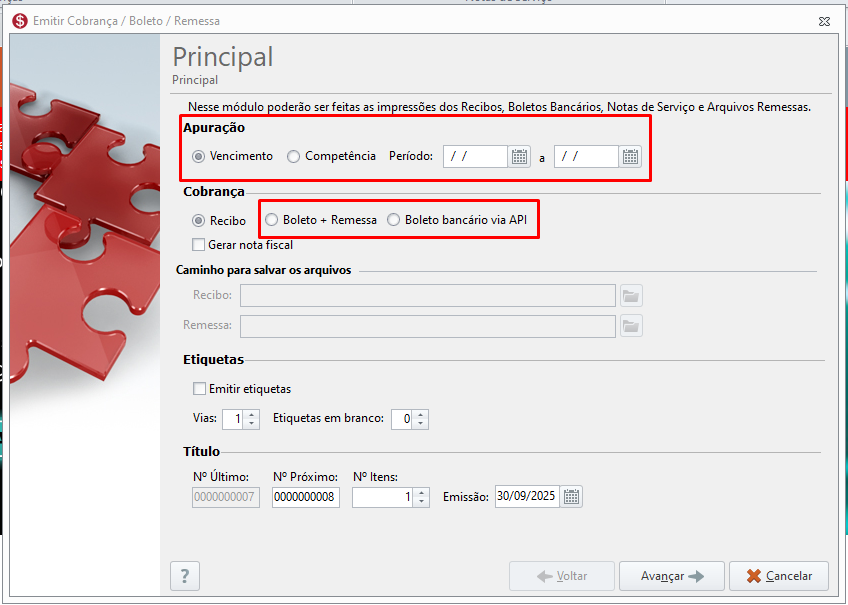This screenshot has width=848, height=605.
Task: Click the window title bar dollar icon
Action: click(20, 21)
